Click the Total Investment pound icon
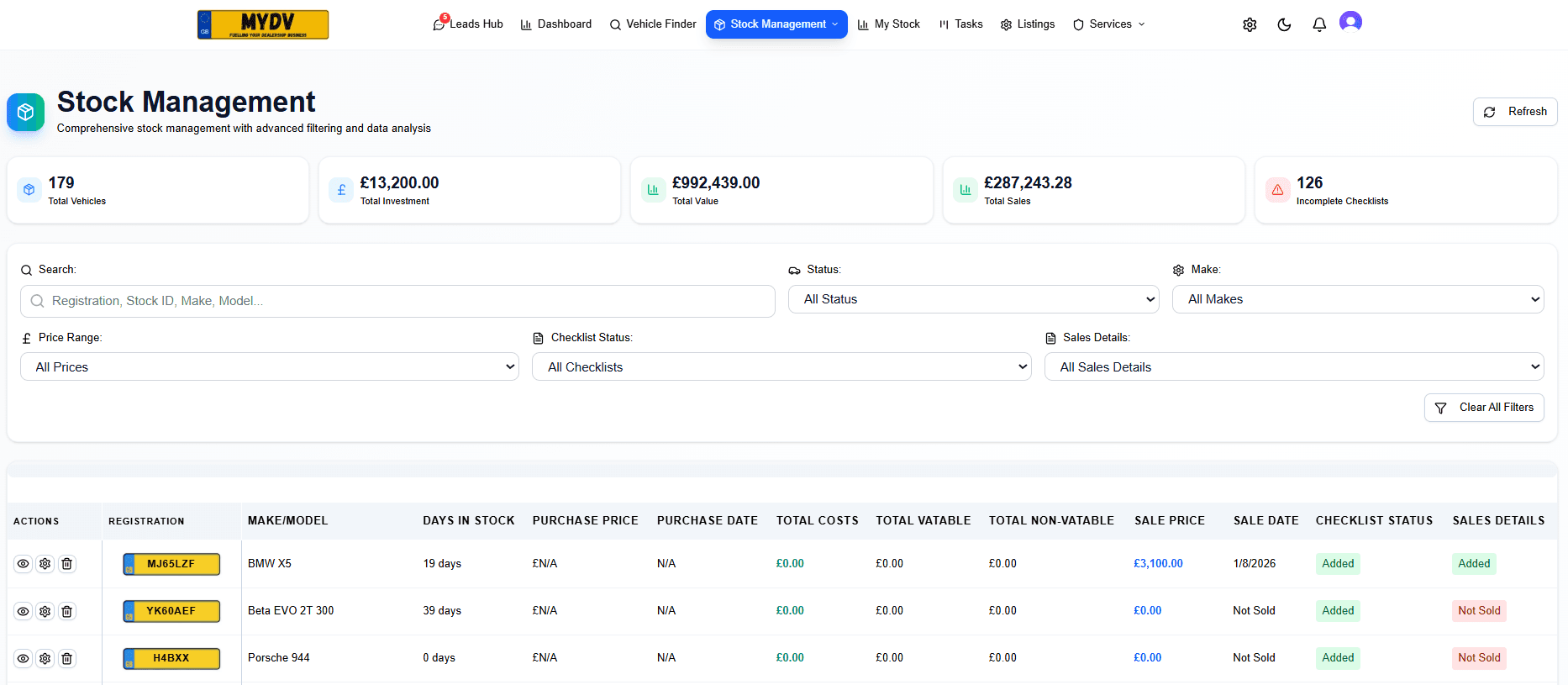The image size is (1568, 685). click(x=341, y=190)
